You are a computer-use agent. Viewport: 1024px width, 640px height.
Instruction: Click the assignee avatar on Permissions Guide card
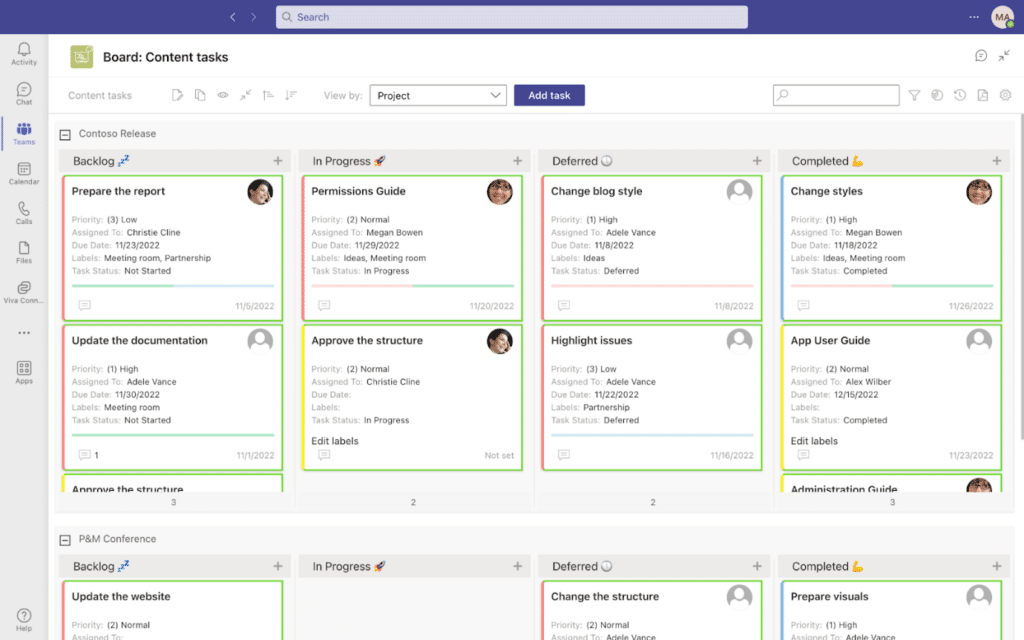click(500, 191)
